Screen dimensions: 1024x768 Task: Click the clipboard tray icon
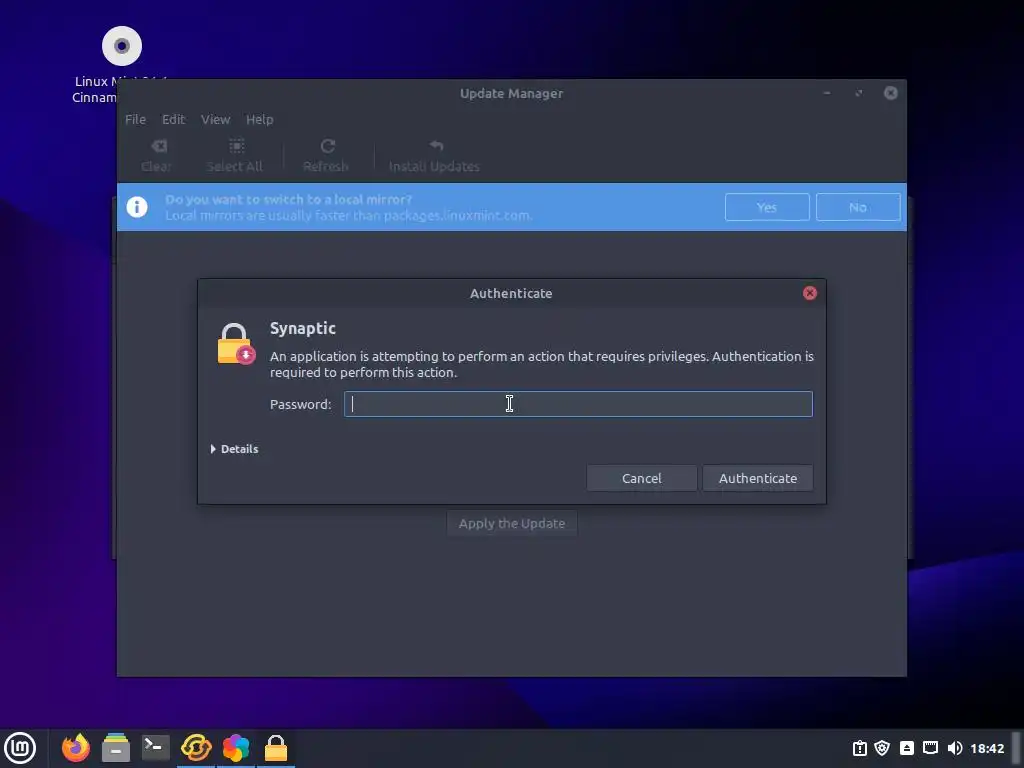coord(860,748)
